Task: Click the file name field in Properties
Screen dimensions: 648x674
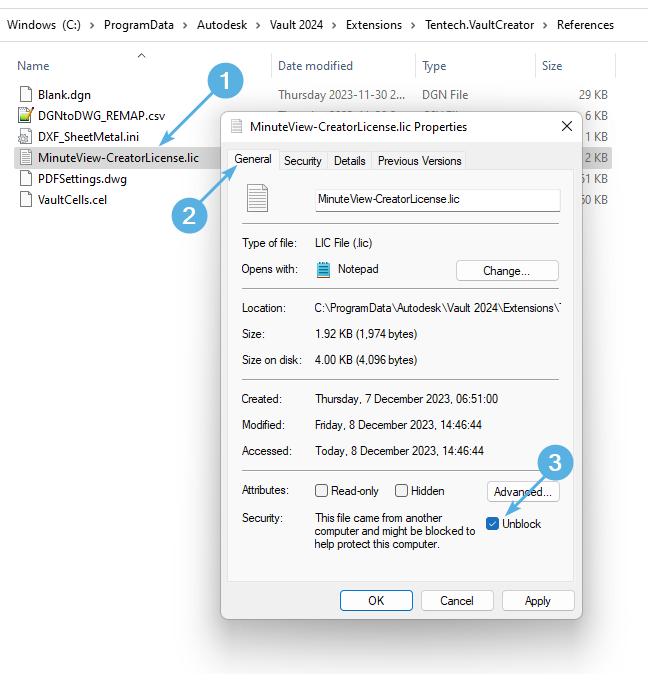Action: click(437, 200)
